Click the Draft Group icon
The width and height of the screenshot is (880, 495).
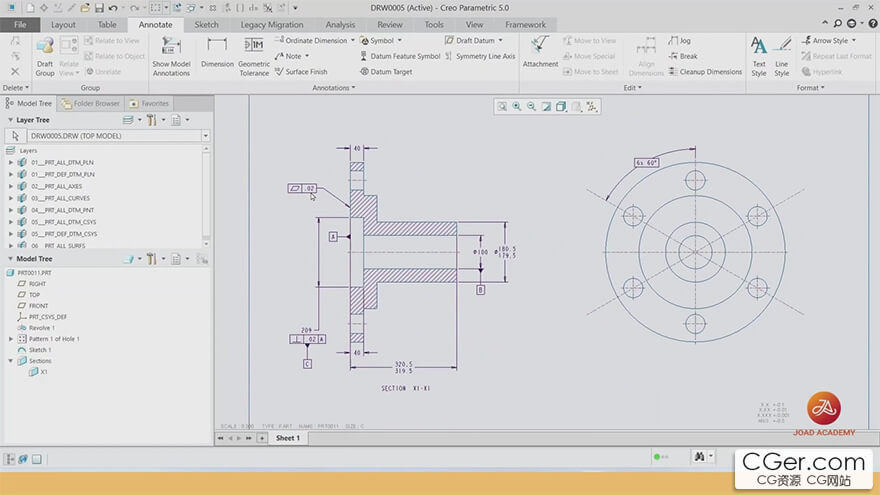click(x=45, y=45)
